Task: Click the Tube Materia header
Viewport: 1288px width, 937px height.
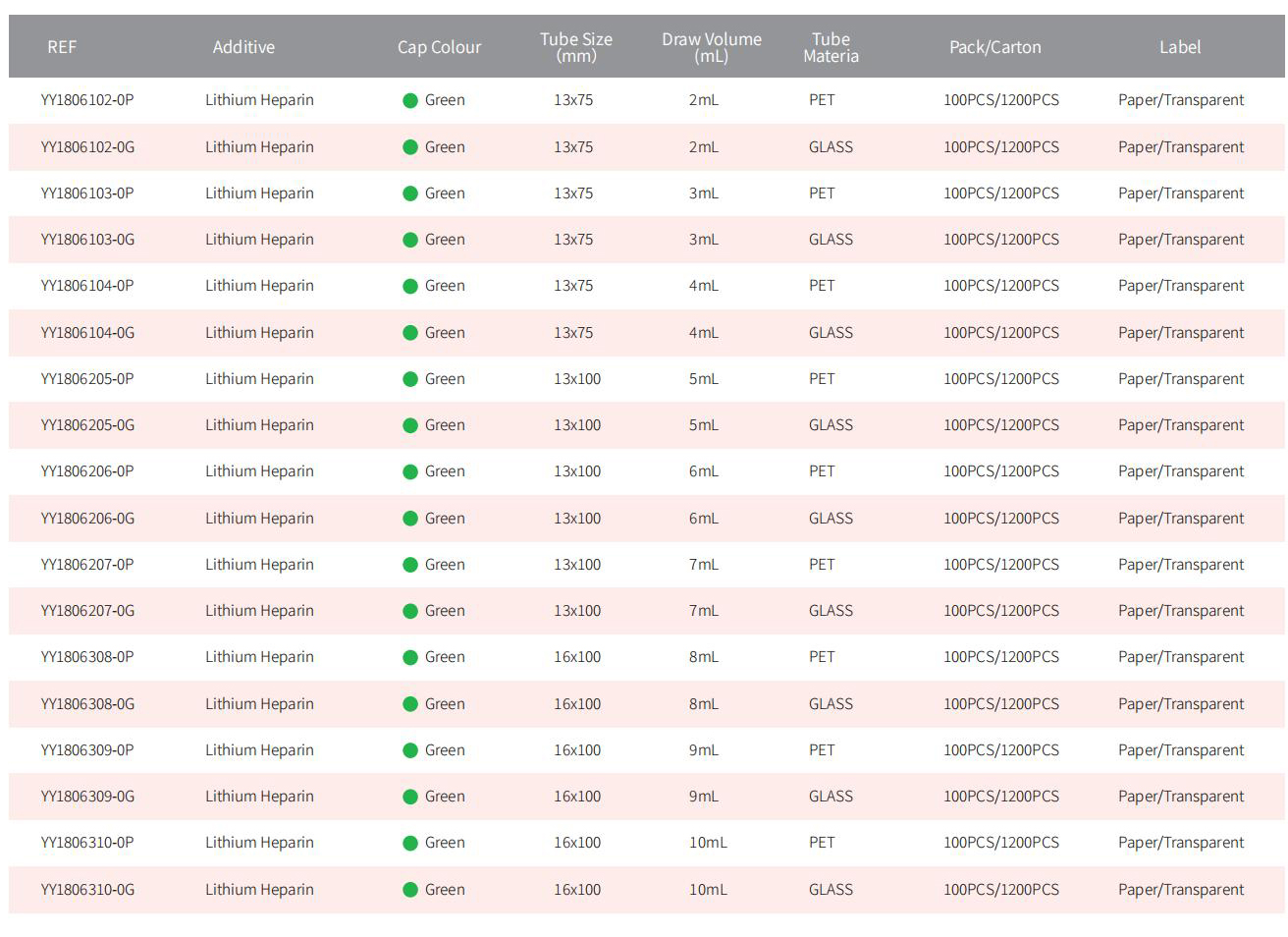Action: point(831,47)
